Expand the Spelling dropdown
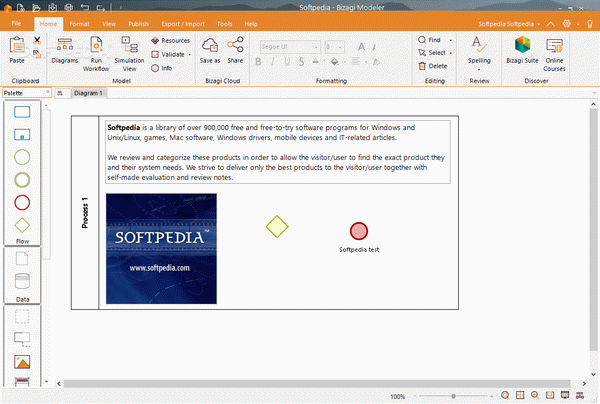Image resolution: width=600 pixels, height=404 pixels. point(479,70)
